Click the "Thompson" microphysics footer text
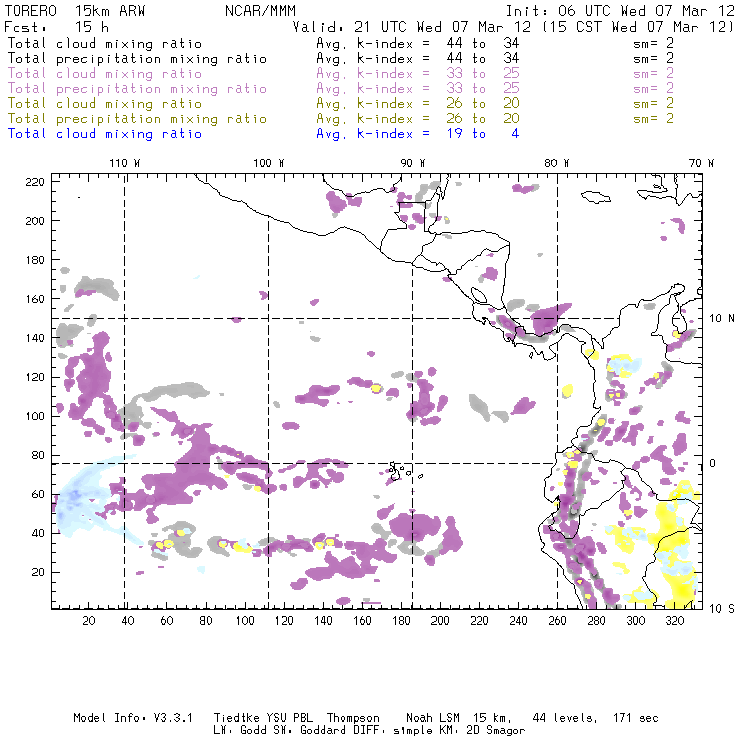The width and height of the screenshot is (740, 740). pyautogui.click(x=353, y=718)
